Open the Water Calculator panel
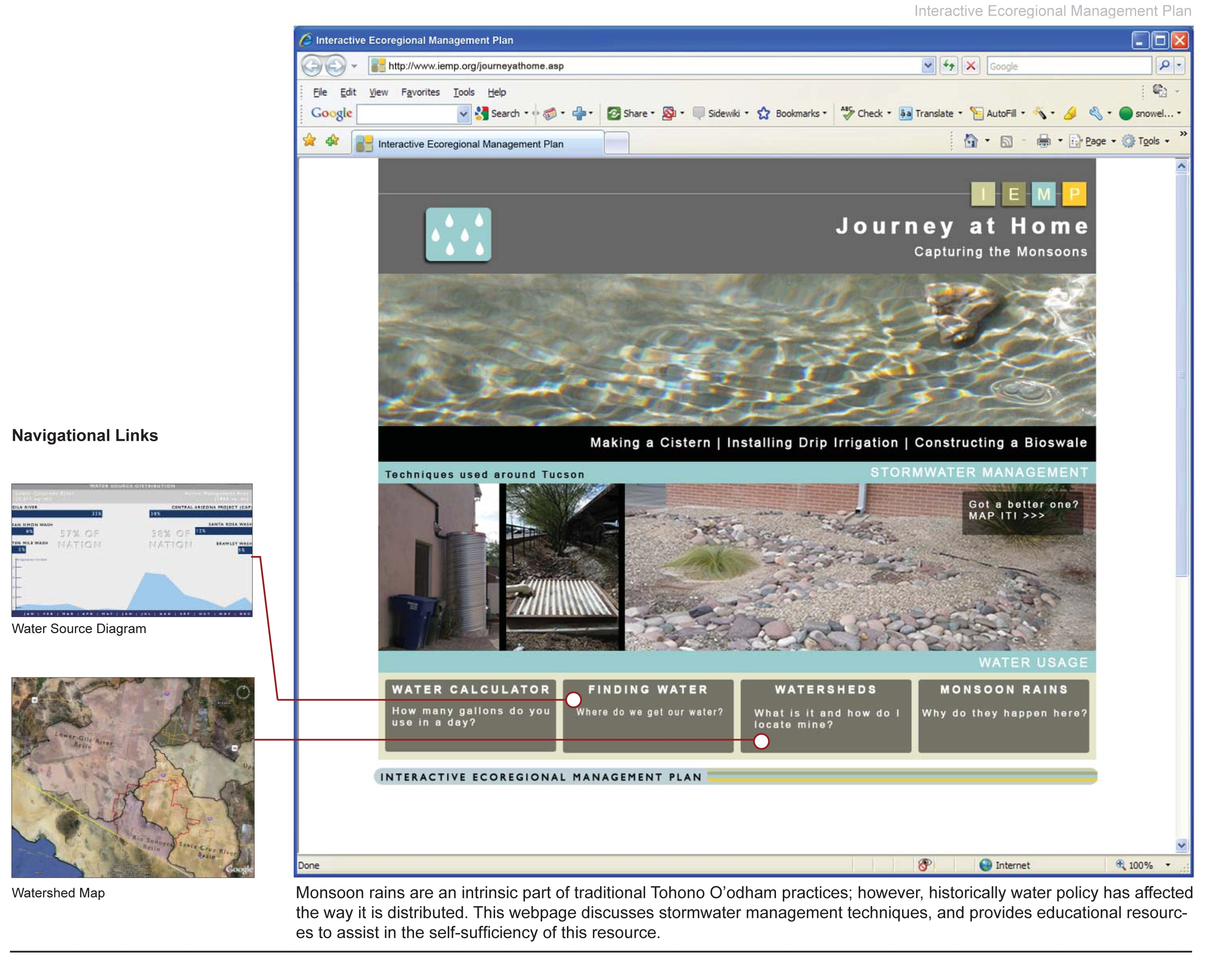 [470, 715]
